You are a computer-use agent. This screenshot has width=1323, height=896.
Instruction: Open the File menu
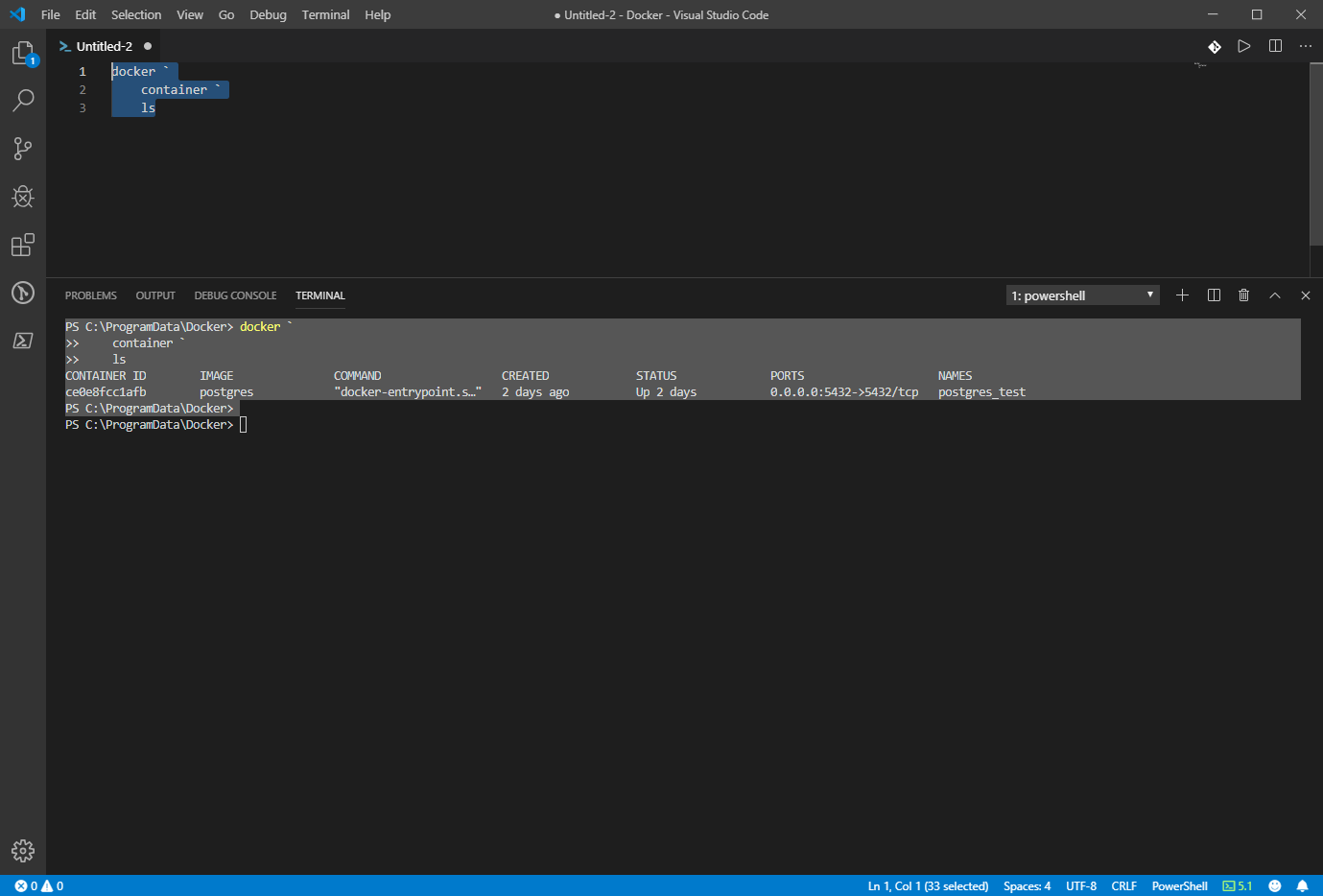point(51,14)
